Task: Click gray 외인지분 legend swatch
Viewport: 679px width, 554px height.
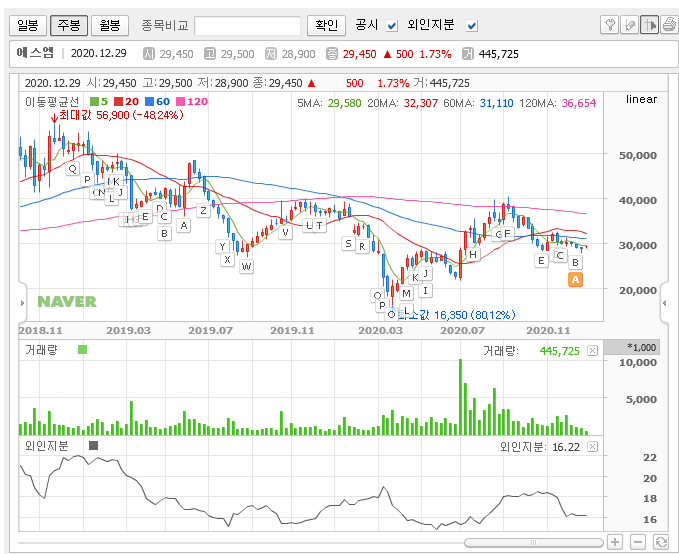Action: tap(93, 445)
